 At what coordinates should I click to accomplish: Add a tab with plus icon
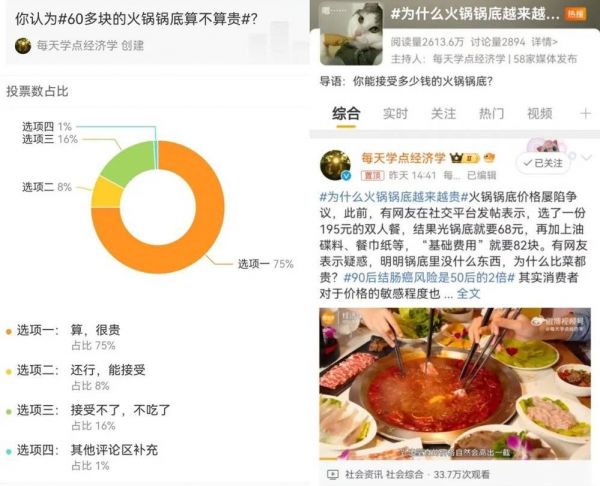pyautogui.click(x=585, y=114)
